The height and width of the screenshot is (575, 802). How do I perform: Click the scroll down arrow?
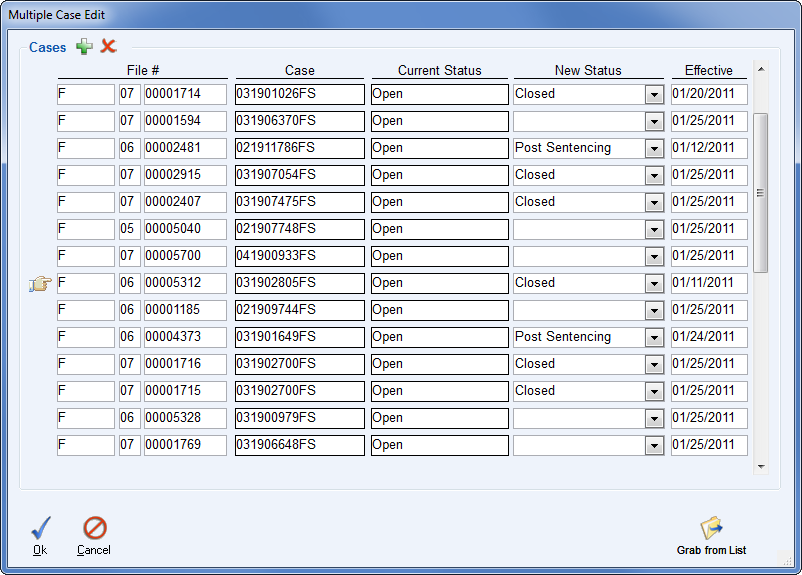tap(761, 467)
